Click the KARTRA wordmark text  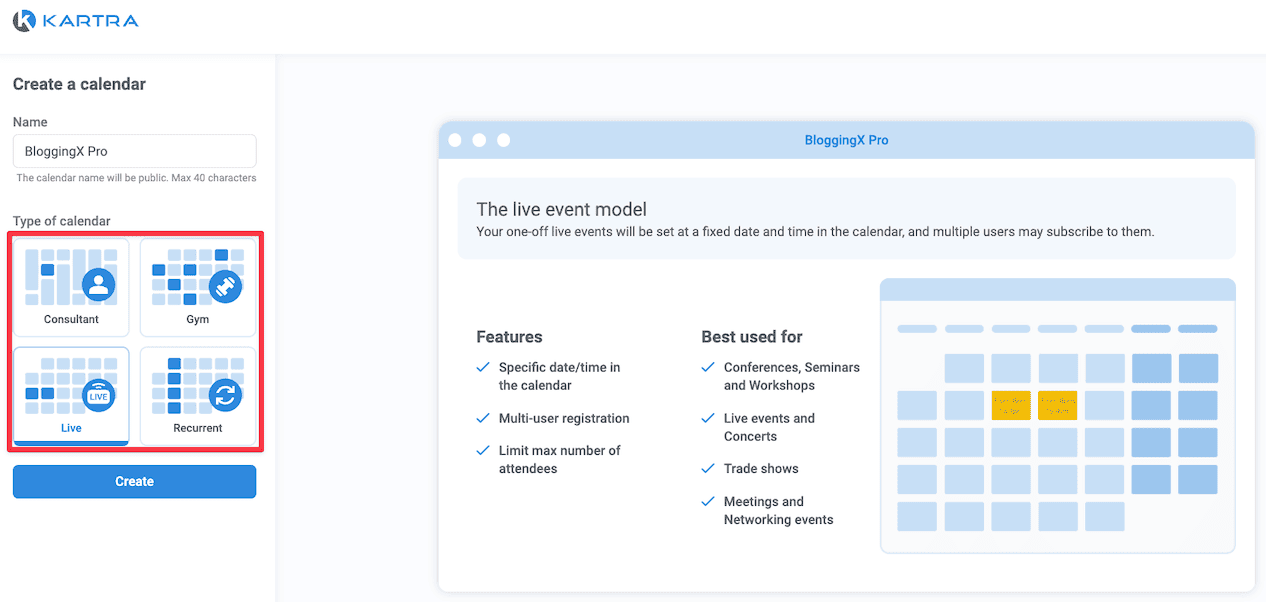point(92,20)
